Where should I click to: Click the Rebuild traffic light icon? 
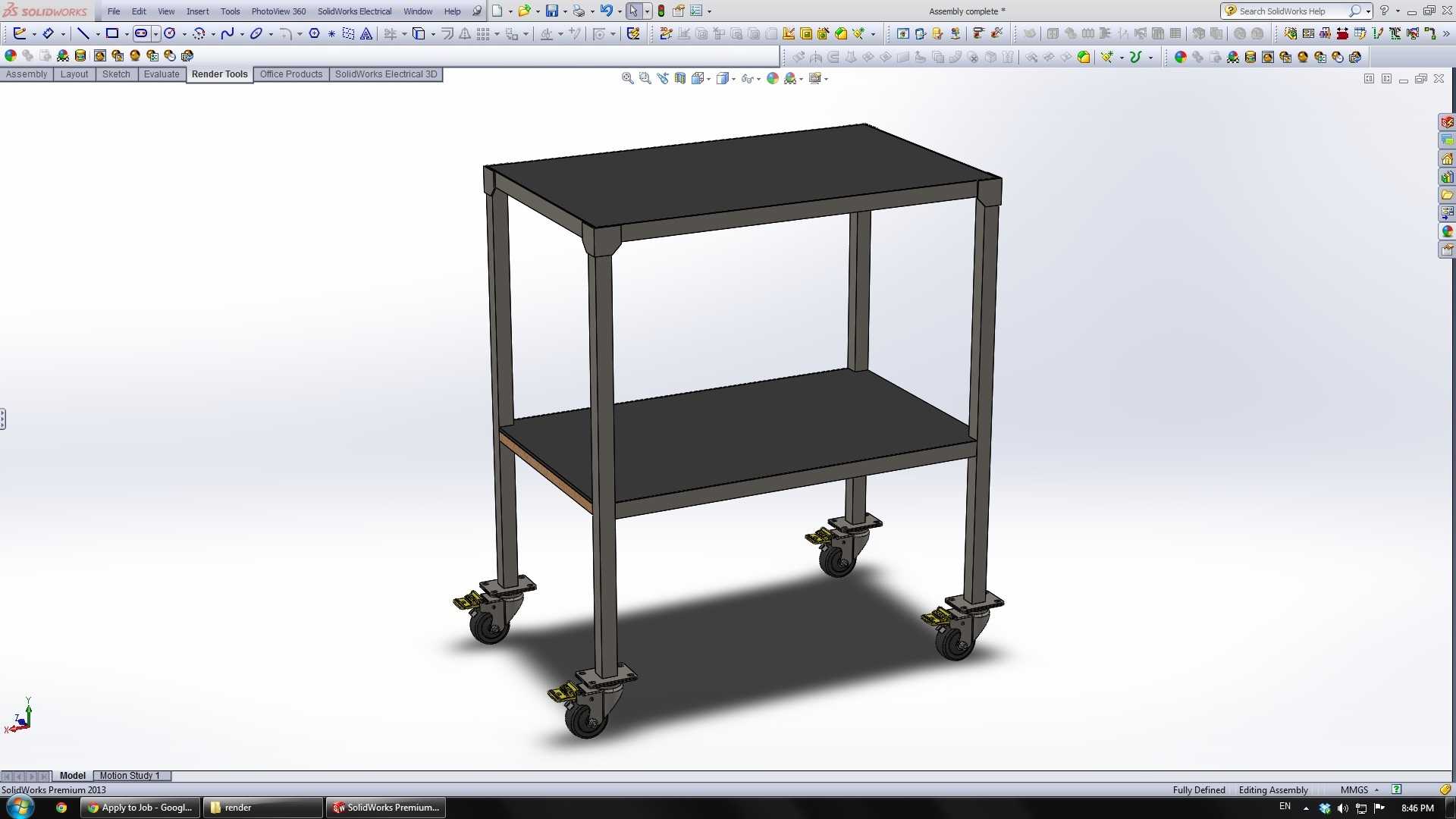[661, 11]
